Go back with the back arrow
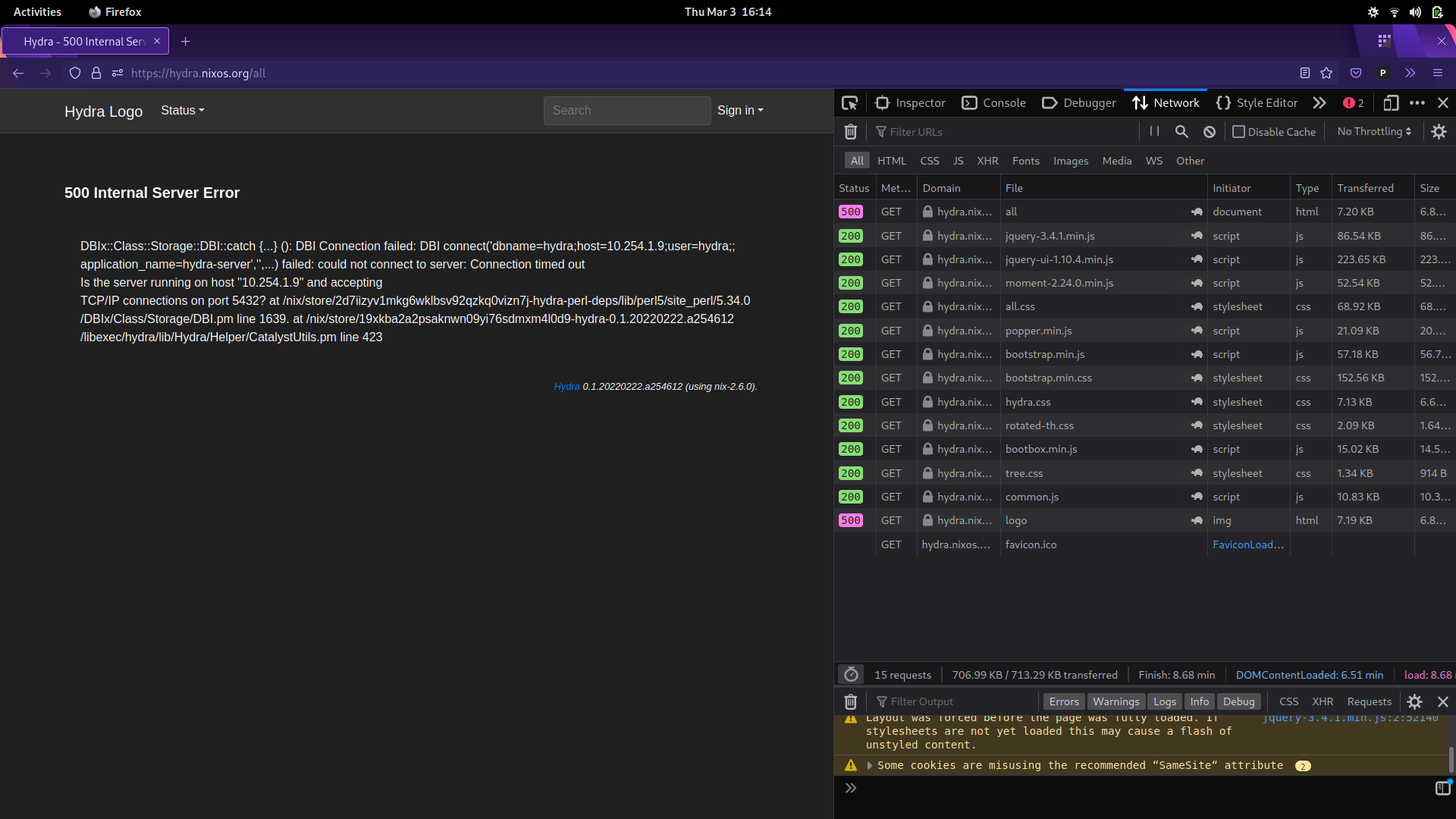The width and height of the screenshot is (1456, 819). point(18,74)
